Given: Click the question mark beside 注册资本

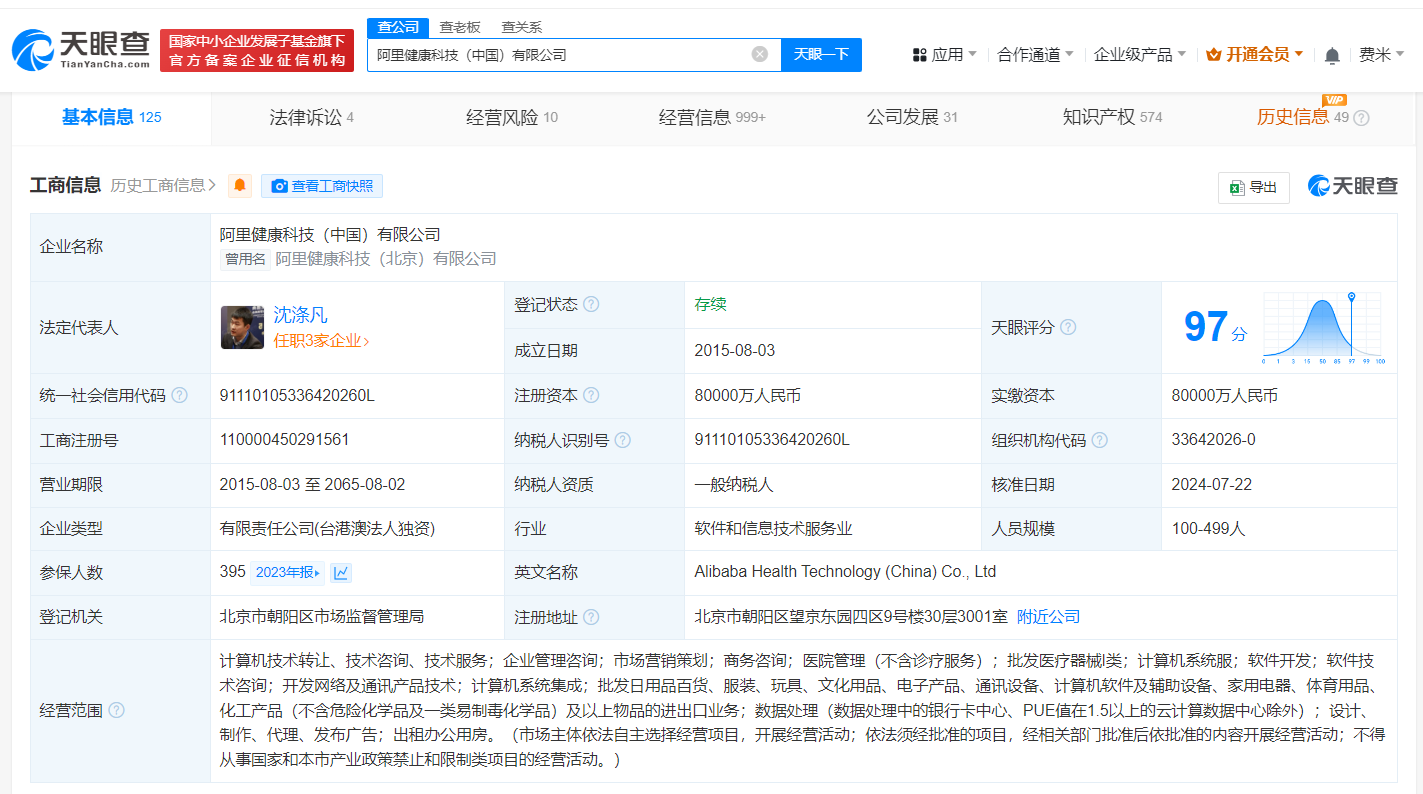Looking at the screenshot, I should click(591, 395).
